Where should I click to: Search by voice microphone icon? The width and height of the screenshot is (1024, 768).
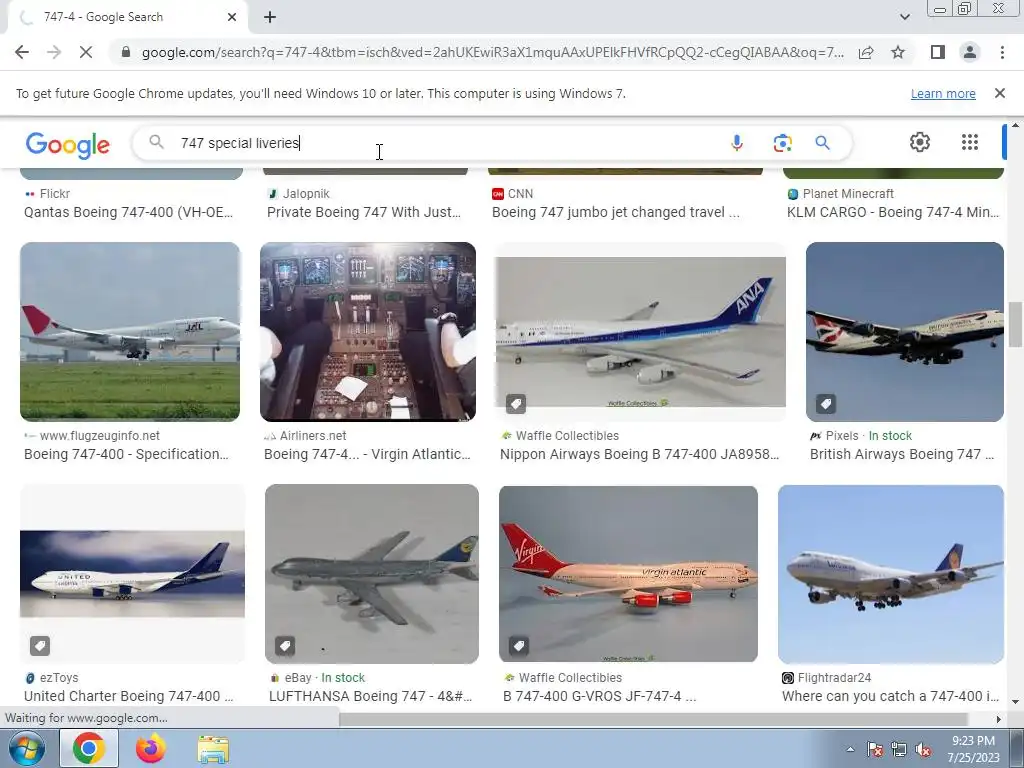point(737,143)
